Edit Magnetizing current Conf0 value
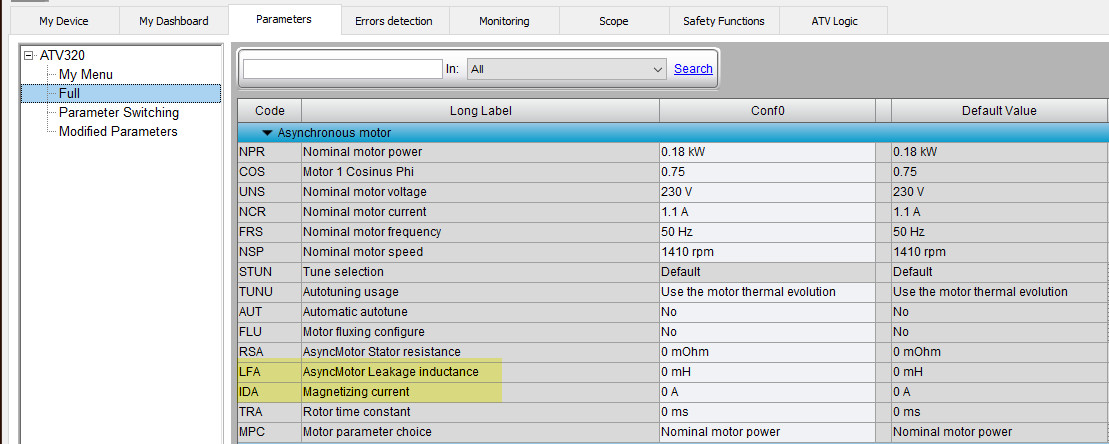 click(x=767, y=392)
